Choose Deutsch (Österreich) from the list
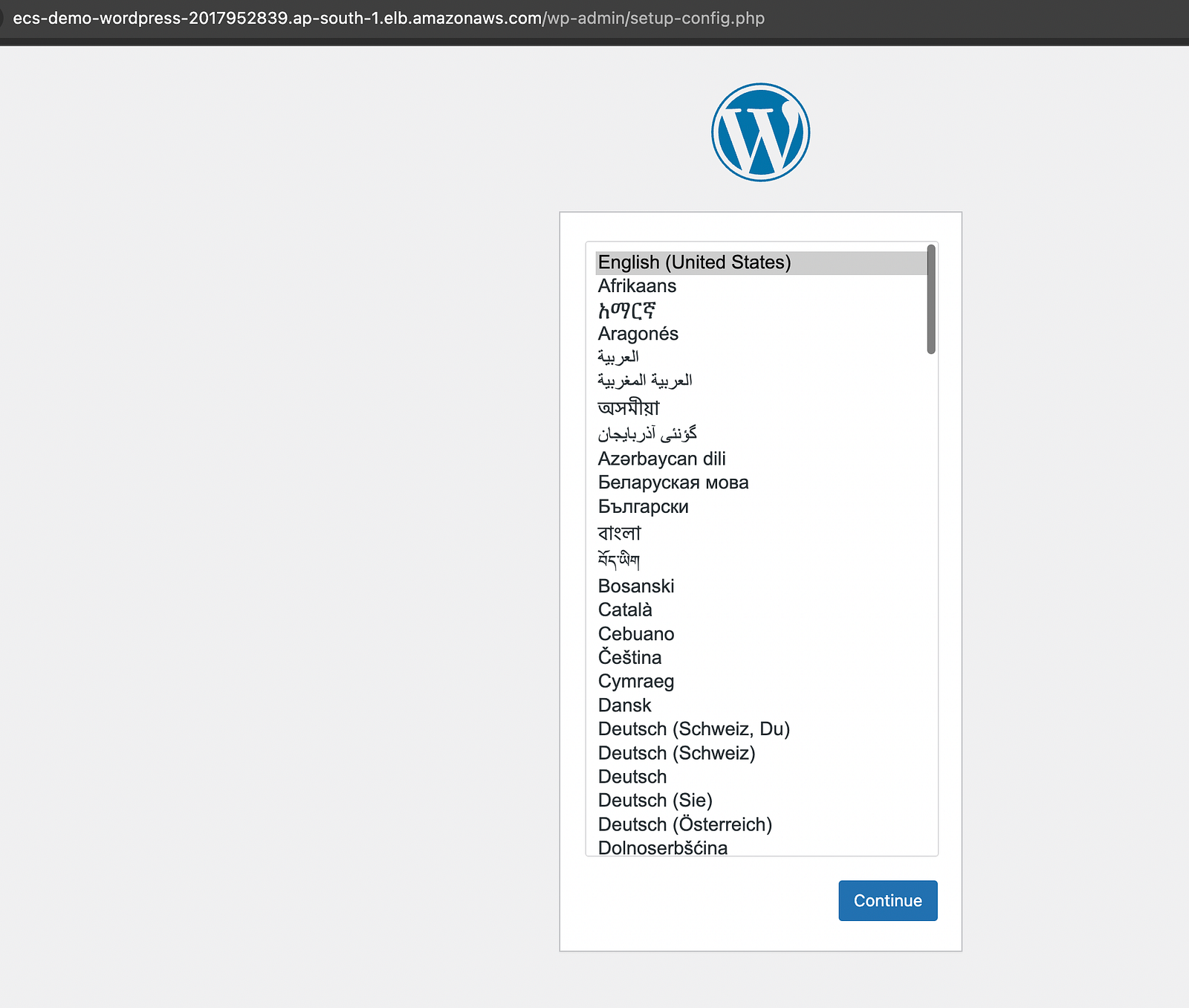 (x=761, y=824)
